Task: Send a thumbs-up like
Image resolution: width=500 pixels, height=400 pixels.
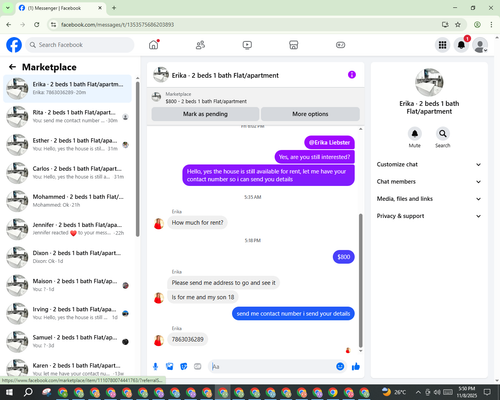Action: pos(356,367)
